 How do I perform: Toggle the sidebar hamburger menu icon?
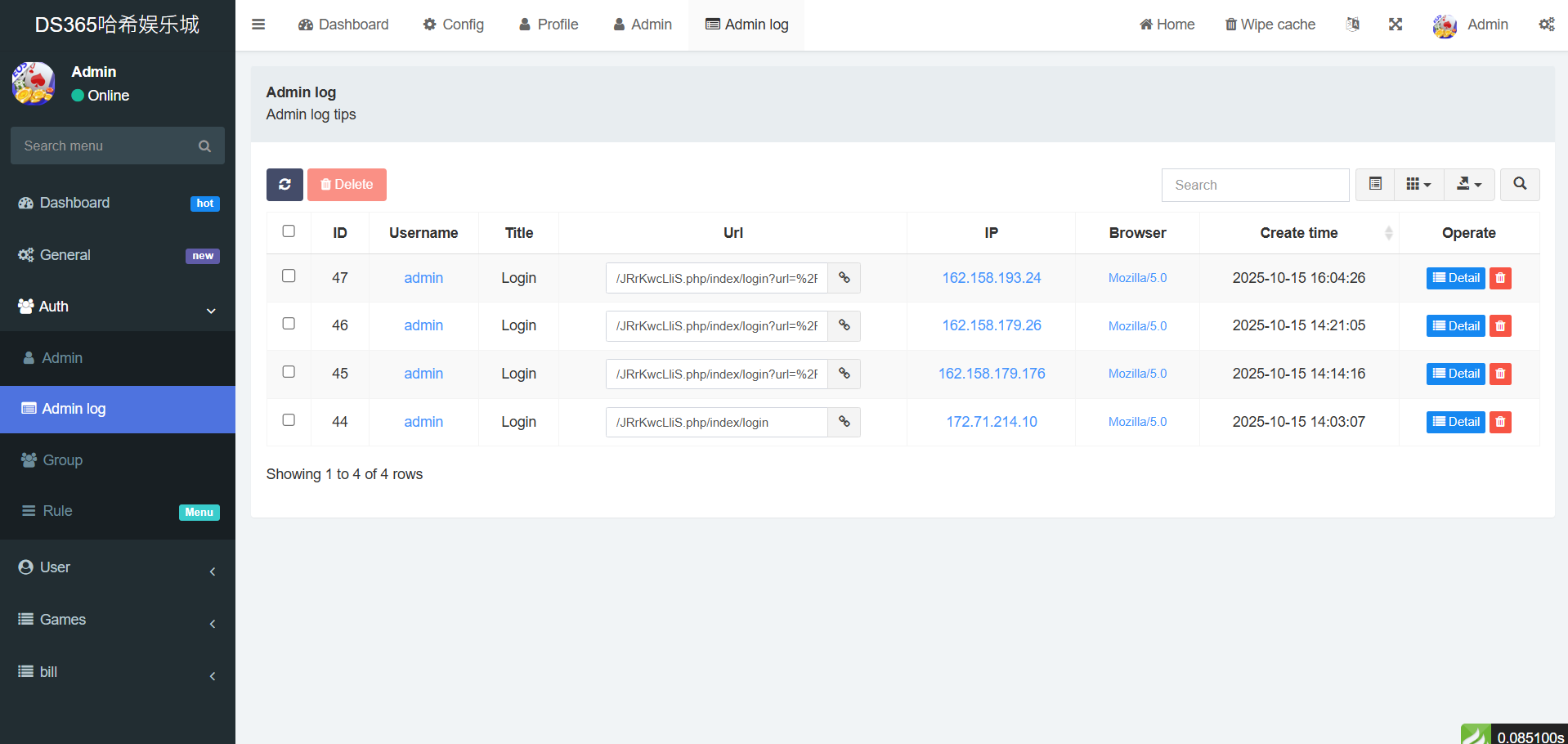coord(258,25)
